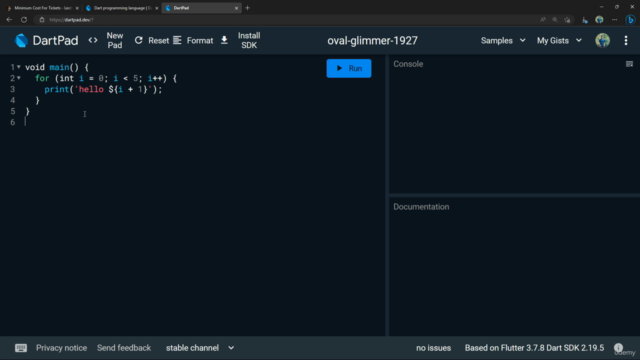The height and width of the screenshot is (360, 640).
Task: Click the Console panel heading
Action: 408,64
